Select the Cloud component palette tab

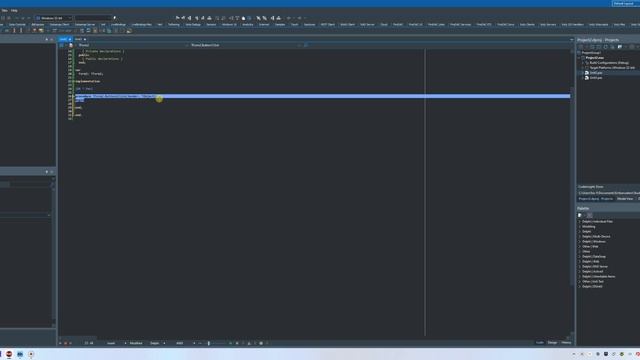(384, 24)
